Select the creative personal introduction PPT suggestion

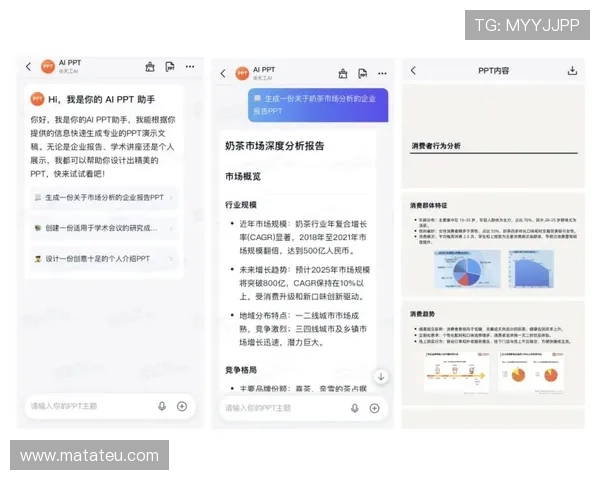tap(104, 259)
